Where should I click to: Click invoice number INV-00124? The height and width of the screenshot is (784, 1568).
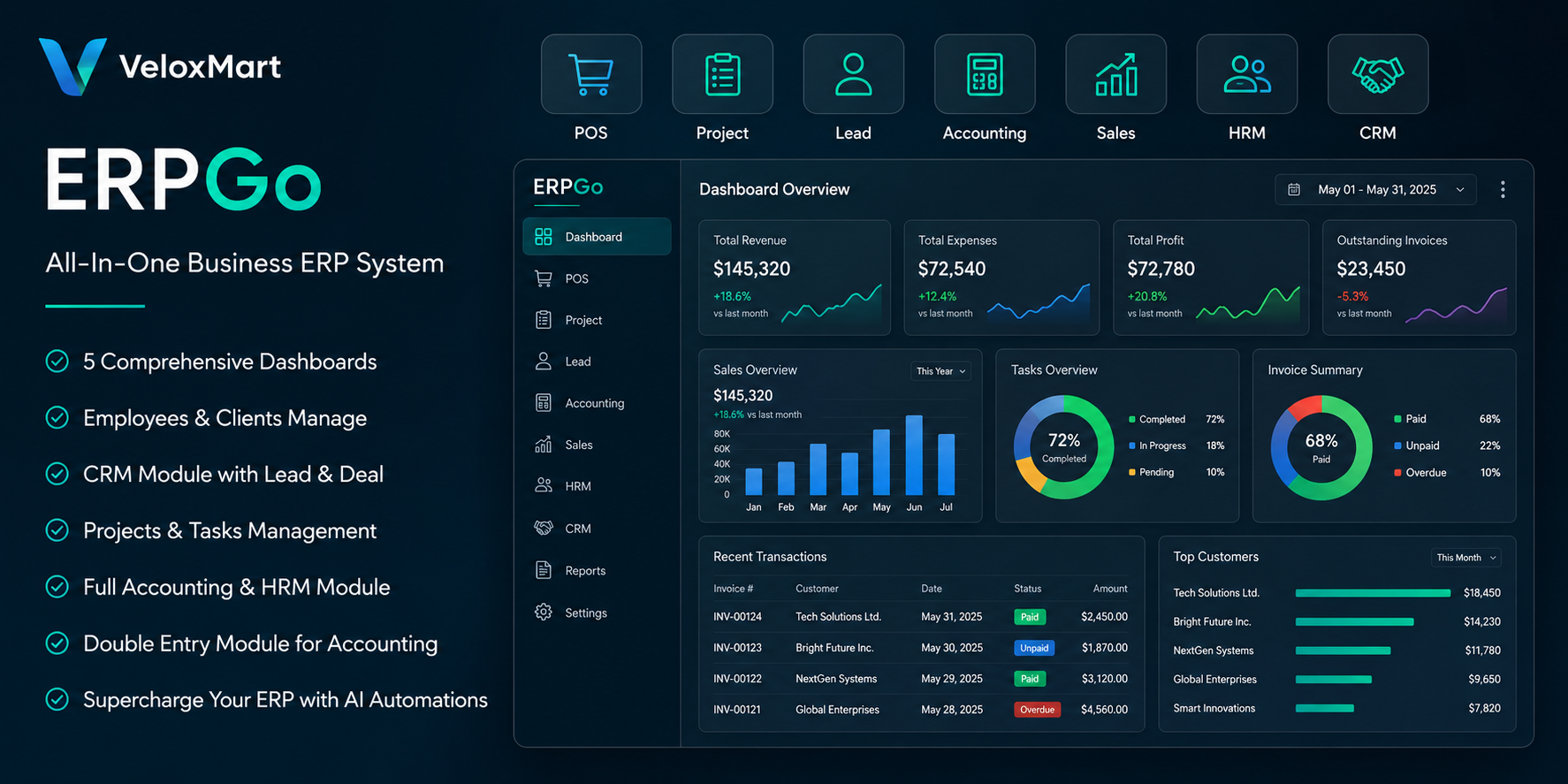[x=737, y=617]
